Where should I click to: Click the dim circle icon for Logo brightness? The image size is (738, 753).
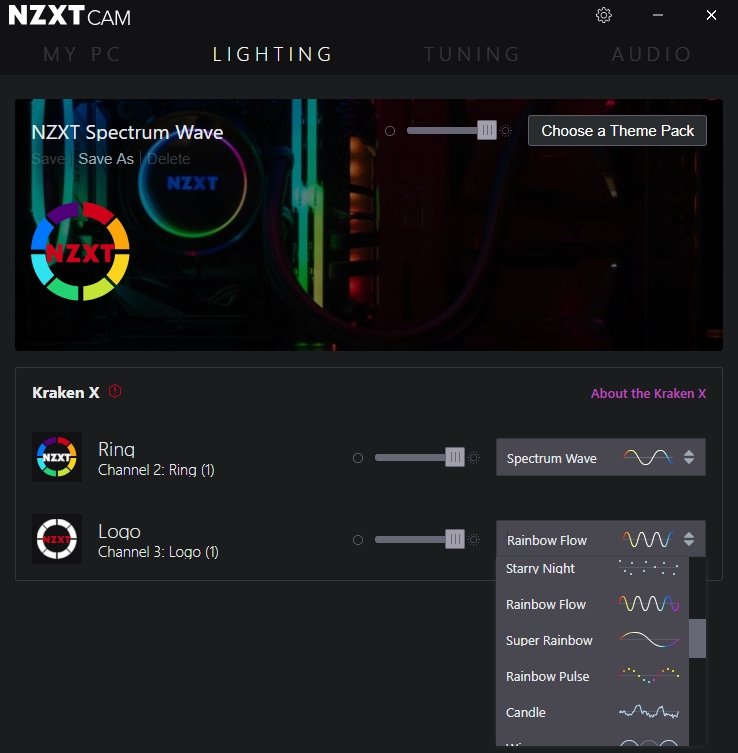[x=358, y=540]
